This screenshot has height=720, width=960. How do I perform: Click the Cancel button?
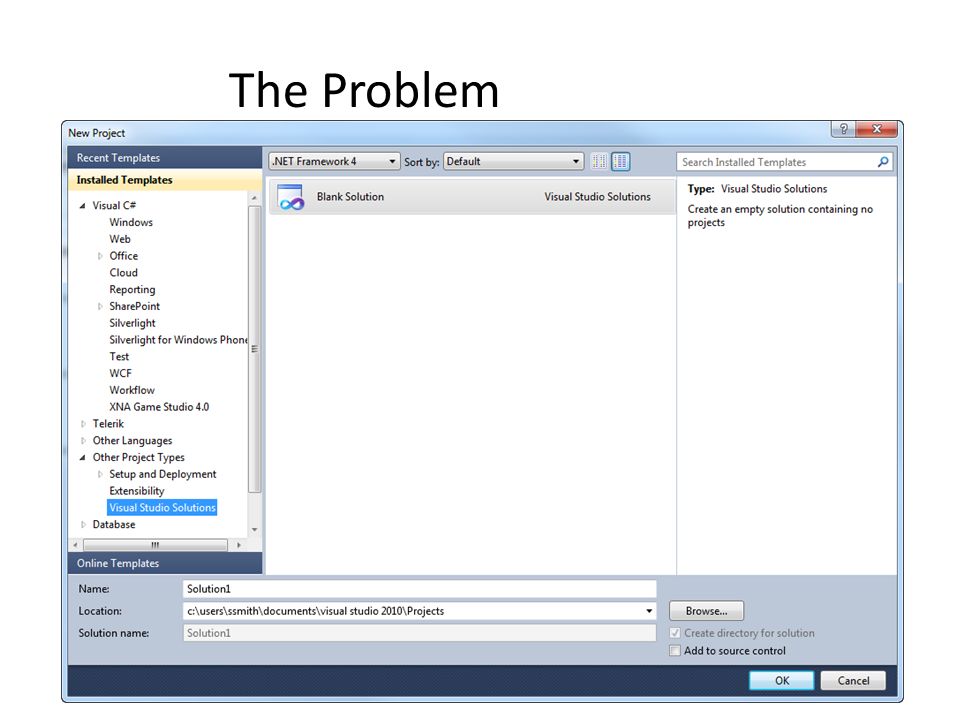pyautogui.click(x=853, y=681)
